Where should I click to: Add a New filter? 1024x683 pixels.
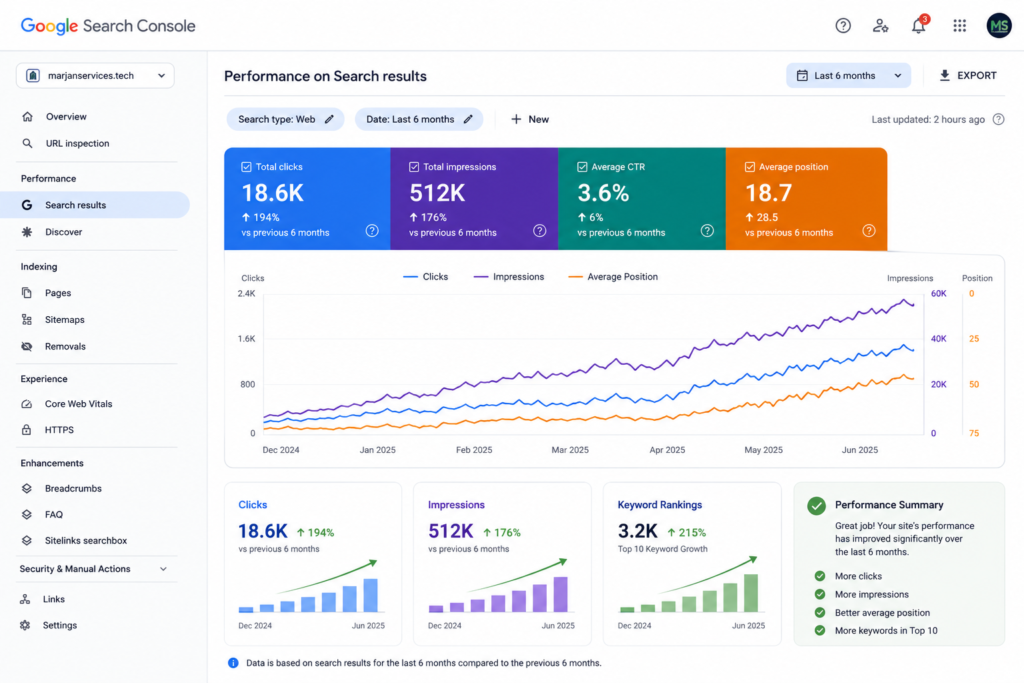pyautogui.click(x=530, y=119)
